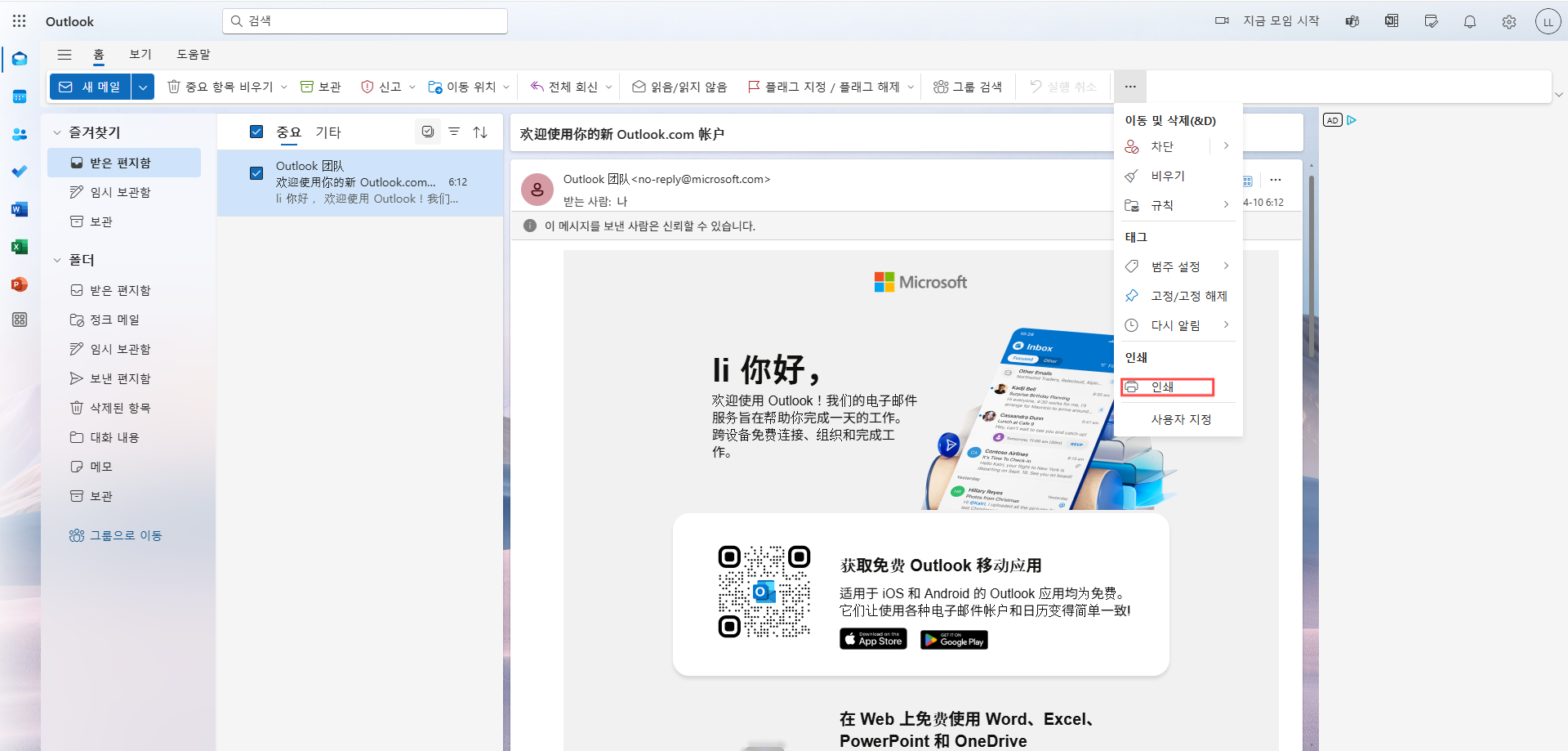The width and height of the screenshot is (1568, 751).
Task: Uncheck the Outlook 团队 message checkbox
Action: click(256, 173)
